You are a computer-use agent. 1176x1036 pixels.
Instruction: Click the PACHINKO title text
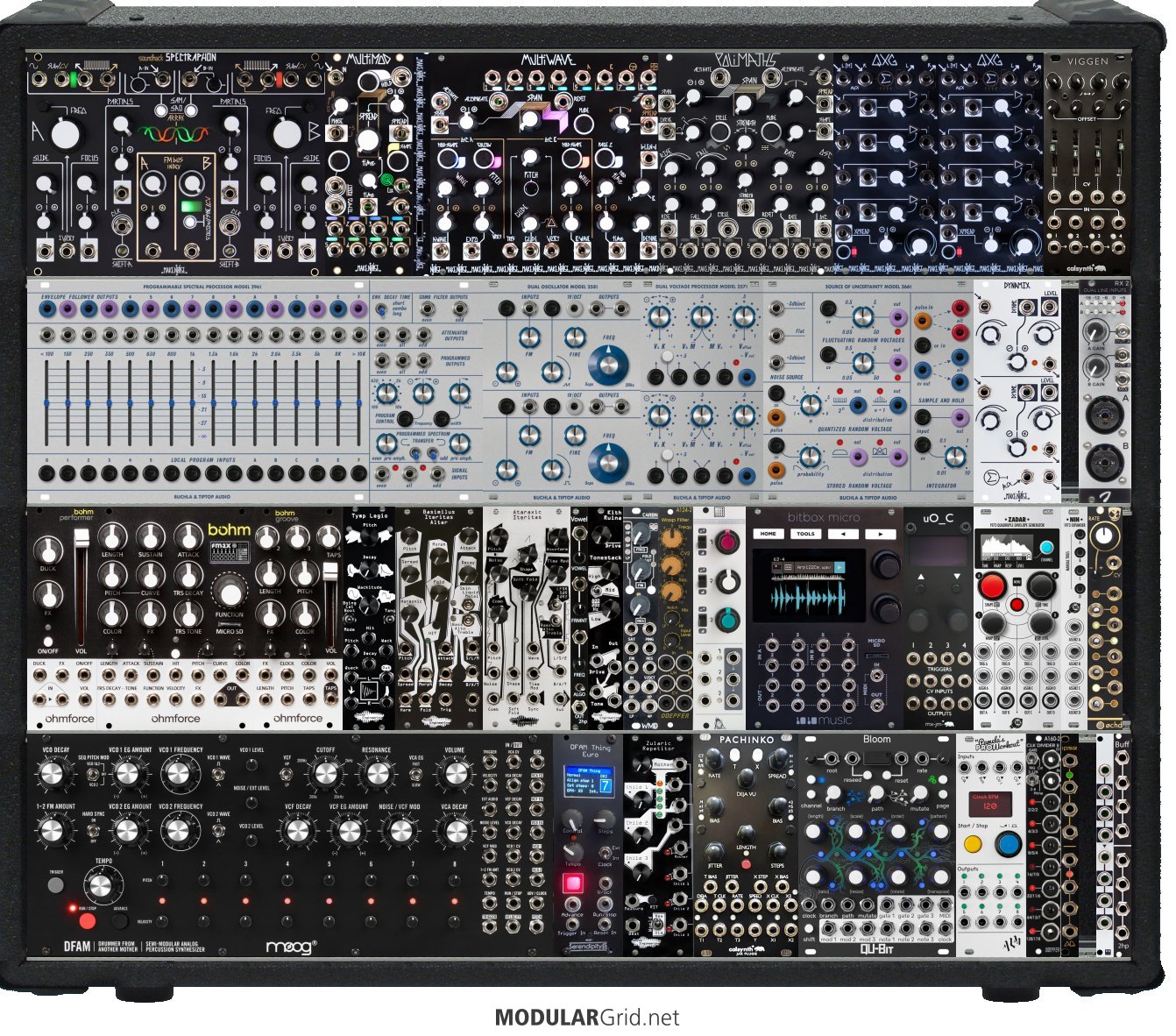[747, 740]
